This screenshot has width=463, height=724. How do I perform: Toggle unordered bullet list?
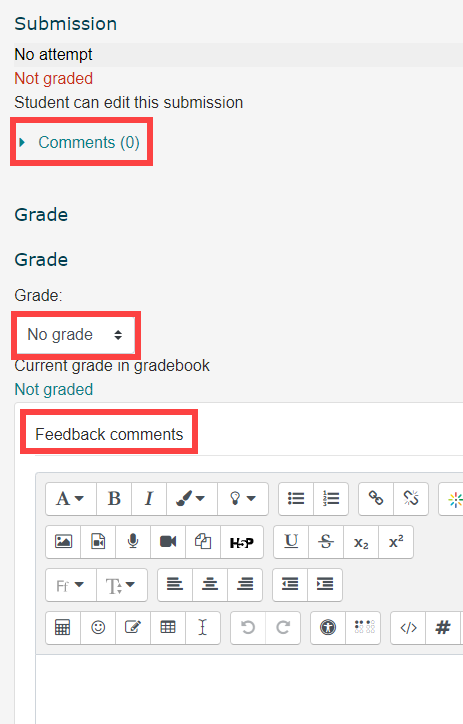(296, 499)
